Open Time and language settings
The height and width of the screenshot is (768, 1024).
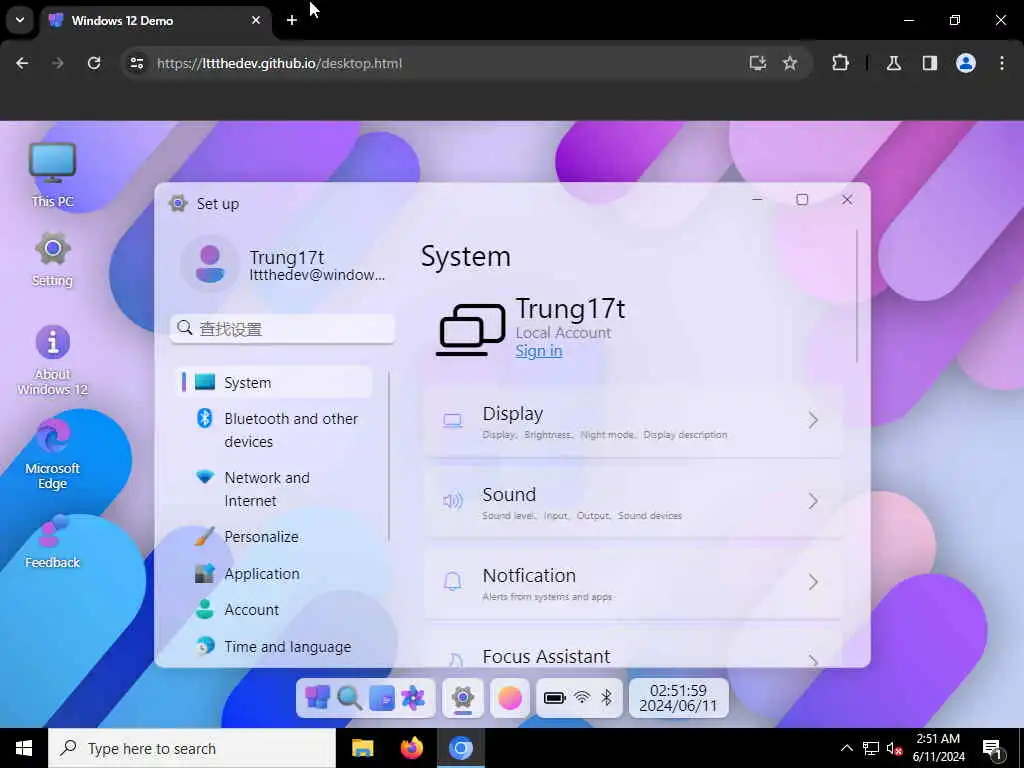(274, 647)
